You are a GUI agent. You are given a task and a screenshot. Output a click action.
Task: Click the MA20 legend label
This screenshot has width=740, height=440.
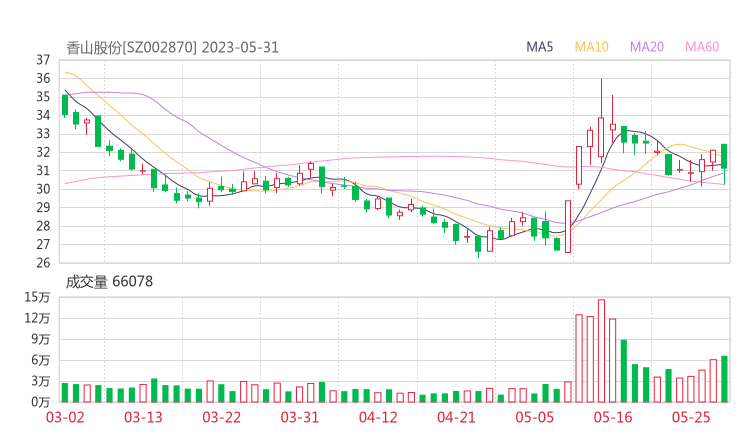647,47
